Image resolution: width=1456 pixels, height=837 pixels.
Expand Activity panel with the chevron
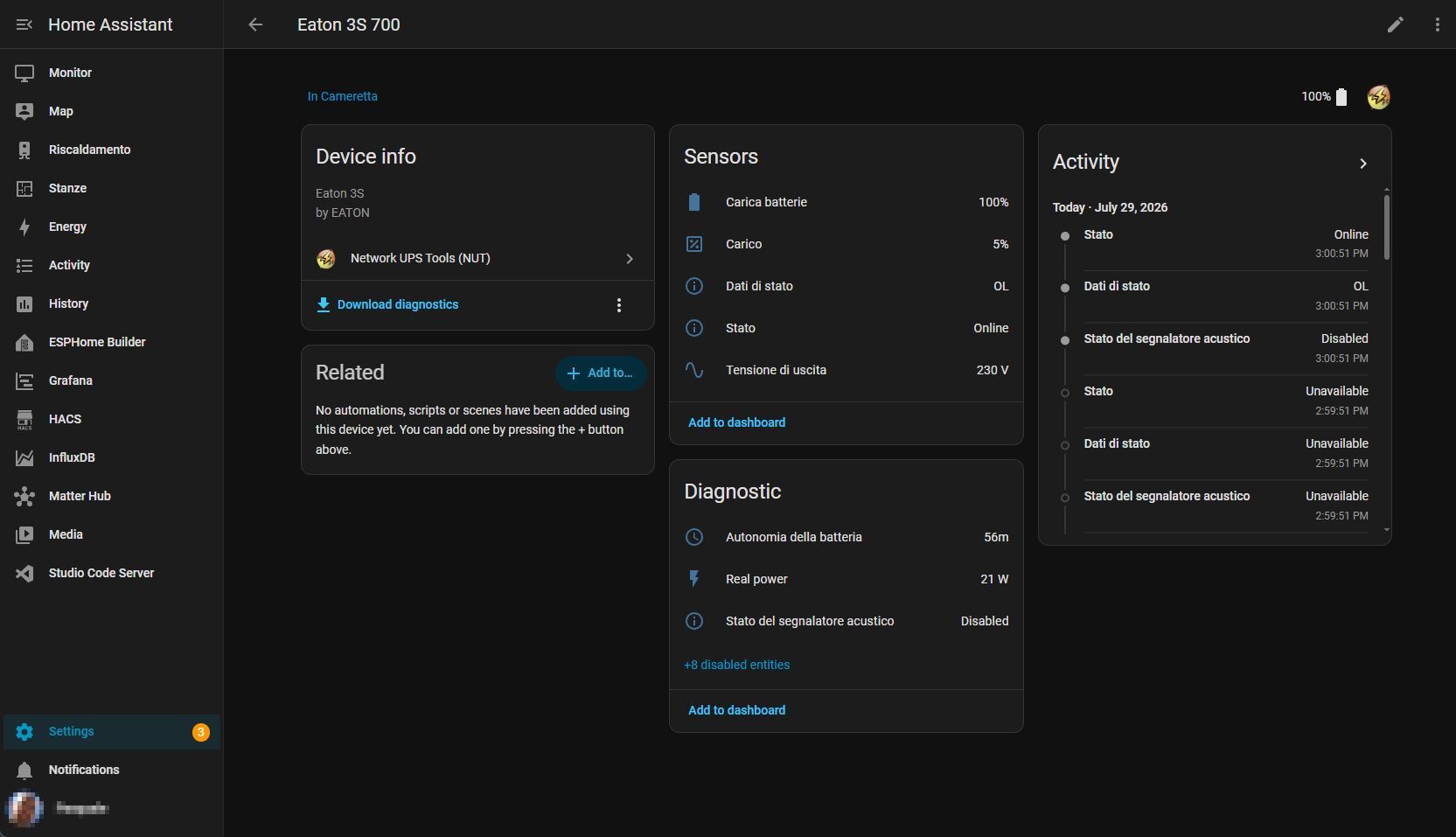pos(1363,164)
